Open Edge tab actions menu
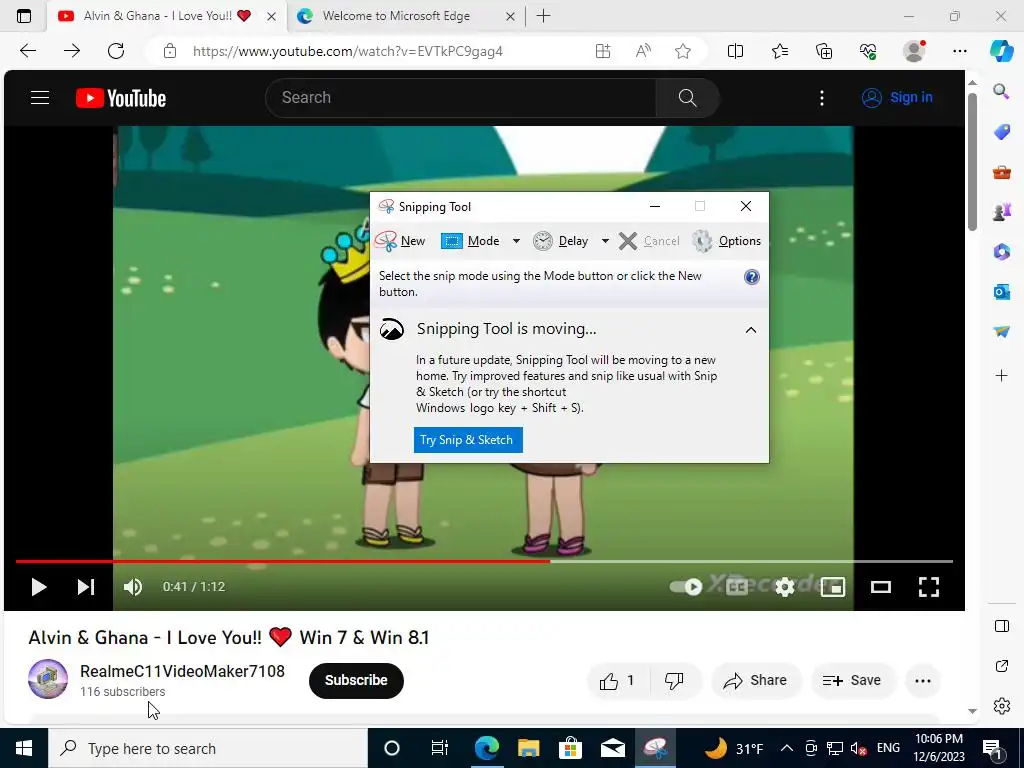 (x=24, y=16)
